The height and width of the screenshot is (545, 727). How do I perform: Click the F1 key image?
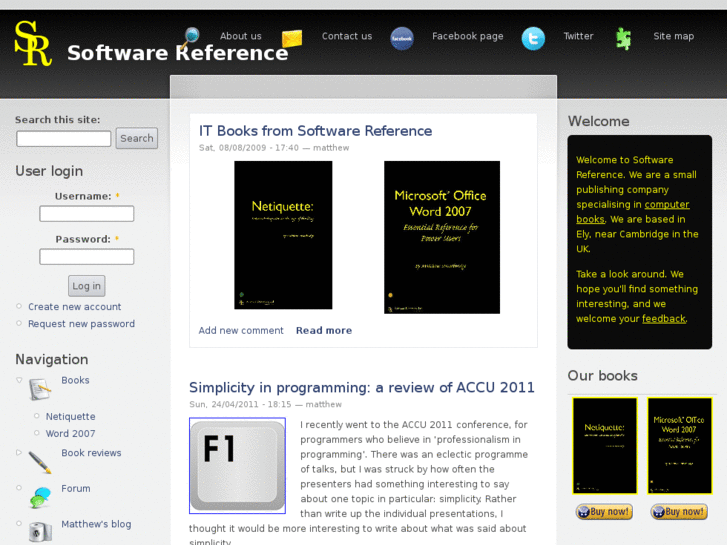237,466
